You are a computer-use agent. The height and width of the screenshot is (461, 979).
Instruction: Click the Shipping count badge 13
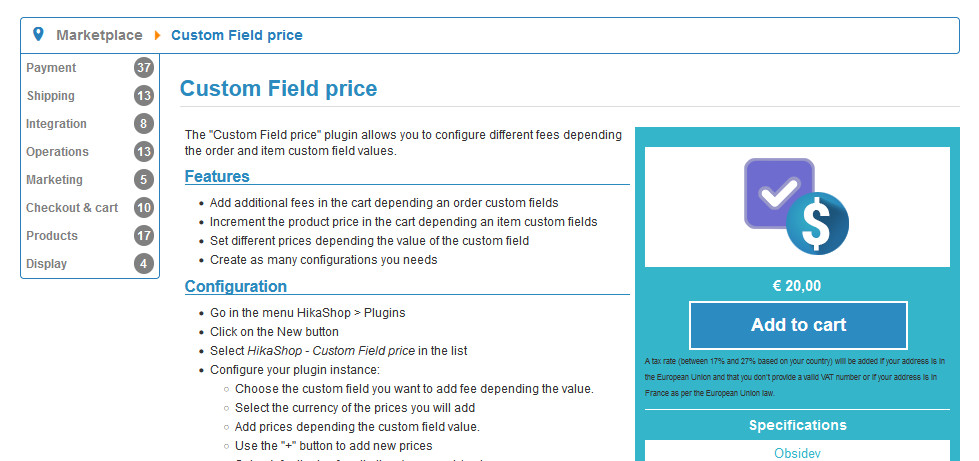[x=144, y=96]
